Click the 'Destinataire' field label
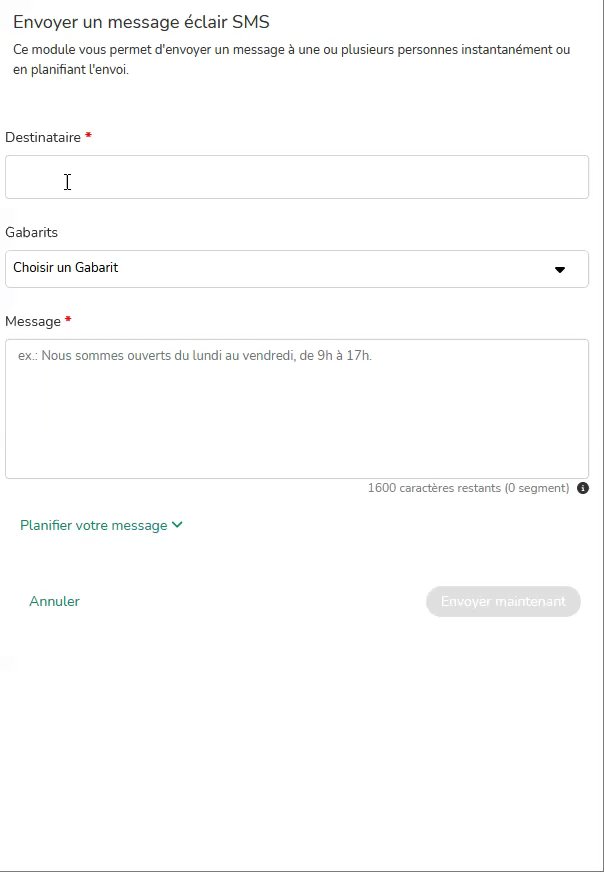 [x=43, y=137]
